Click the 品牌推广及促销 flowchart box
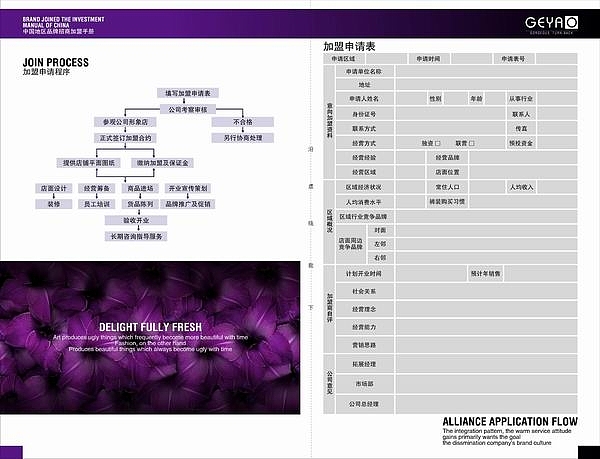Image resolution: width=600 pixels, height=459 pixels. 188,204
